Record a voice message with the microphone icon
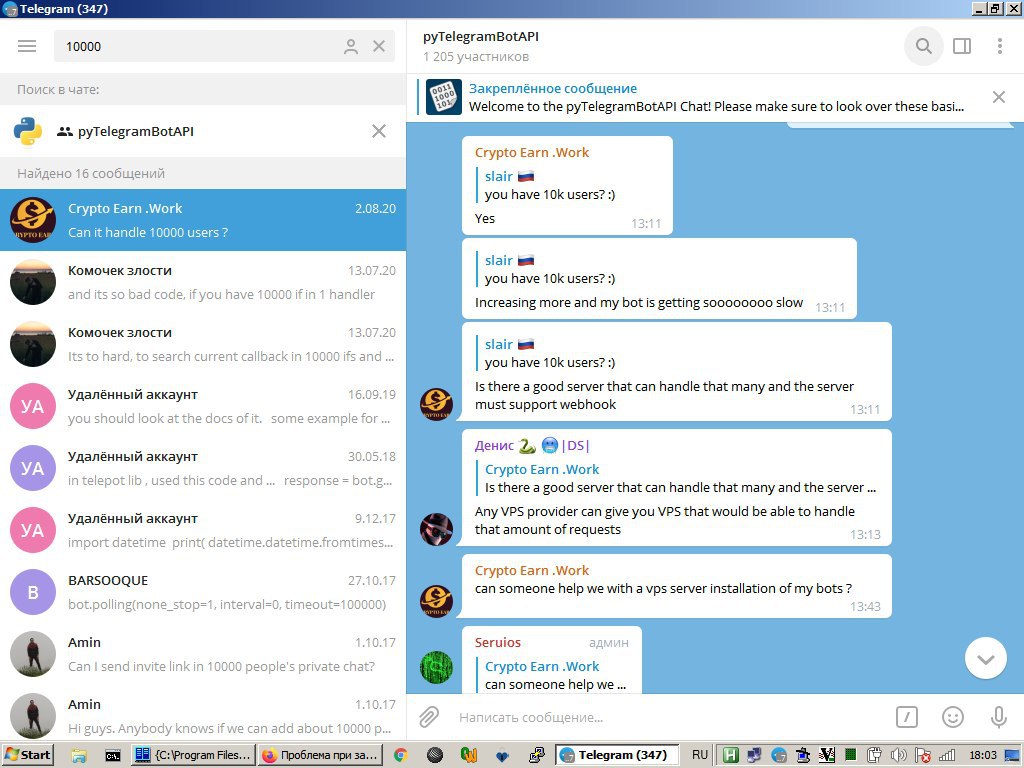1024x768 pixels. coord(999,718)
